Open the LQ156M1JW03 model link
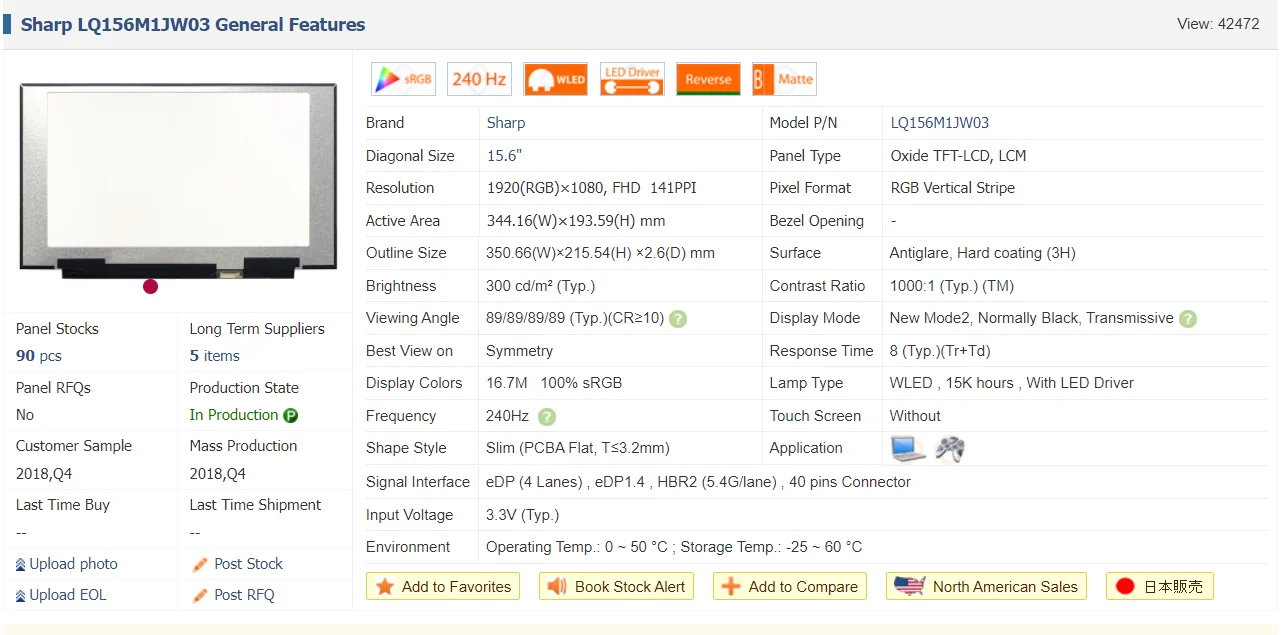1286x635 pixels. click(939, 123)
